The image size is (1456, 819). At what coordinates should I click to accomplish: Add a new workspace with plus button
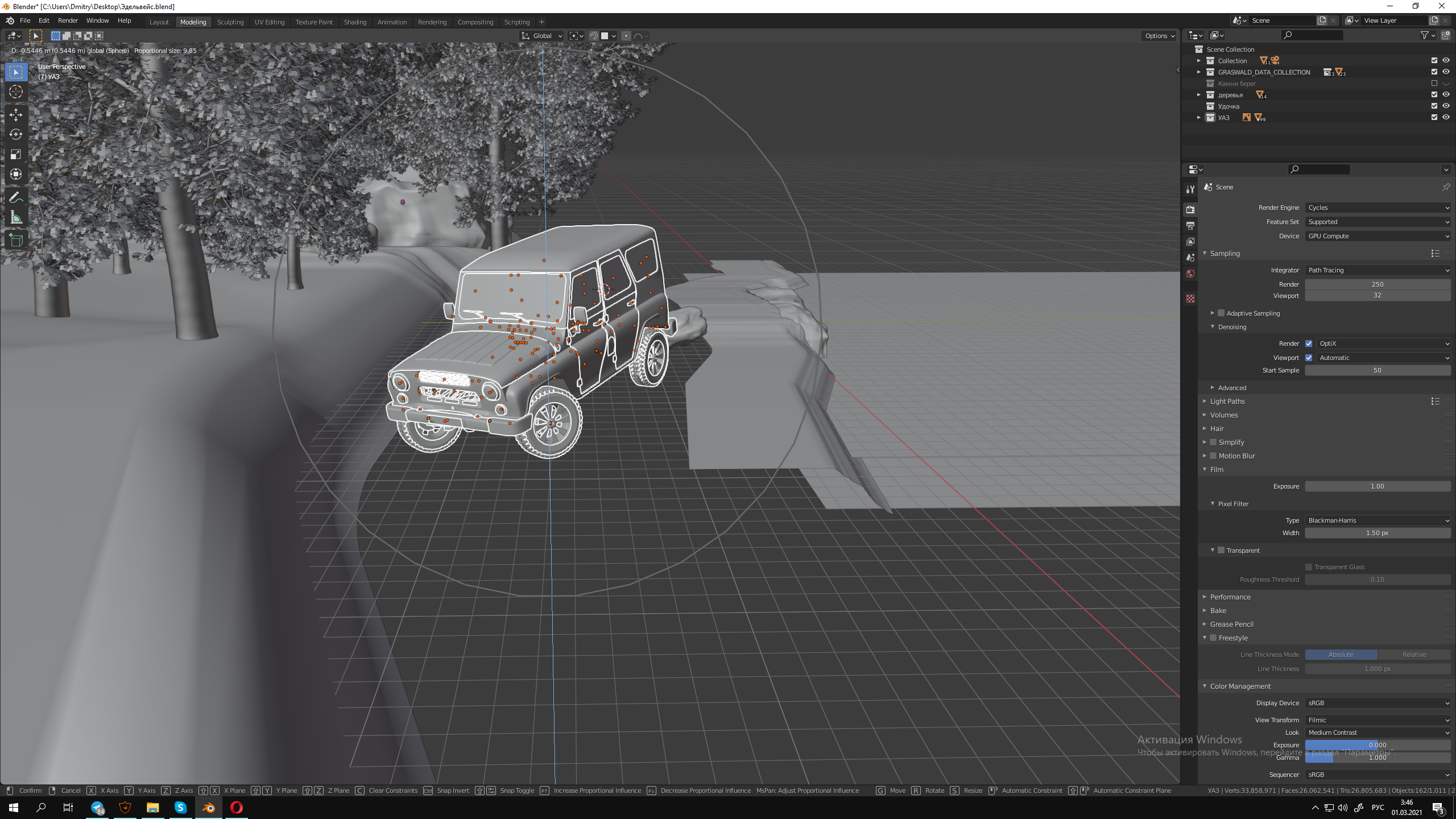541,22
